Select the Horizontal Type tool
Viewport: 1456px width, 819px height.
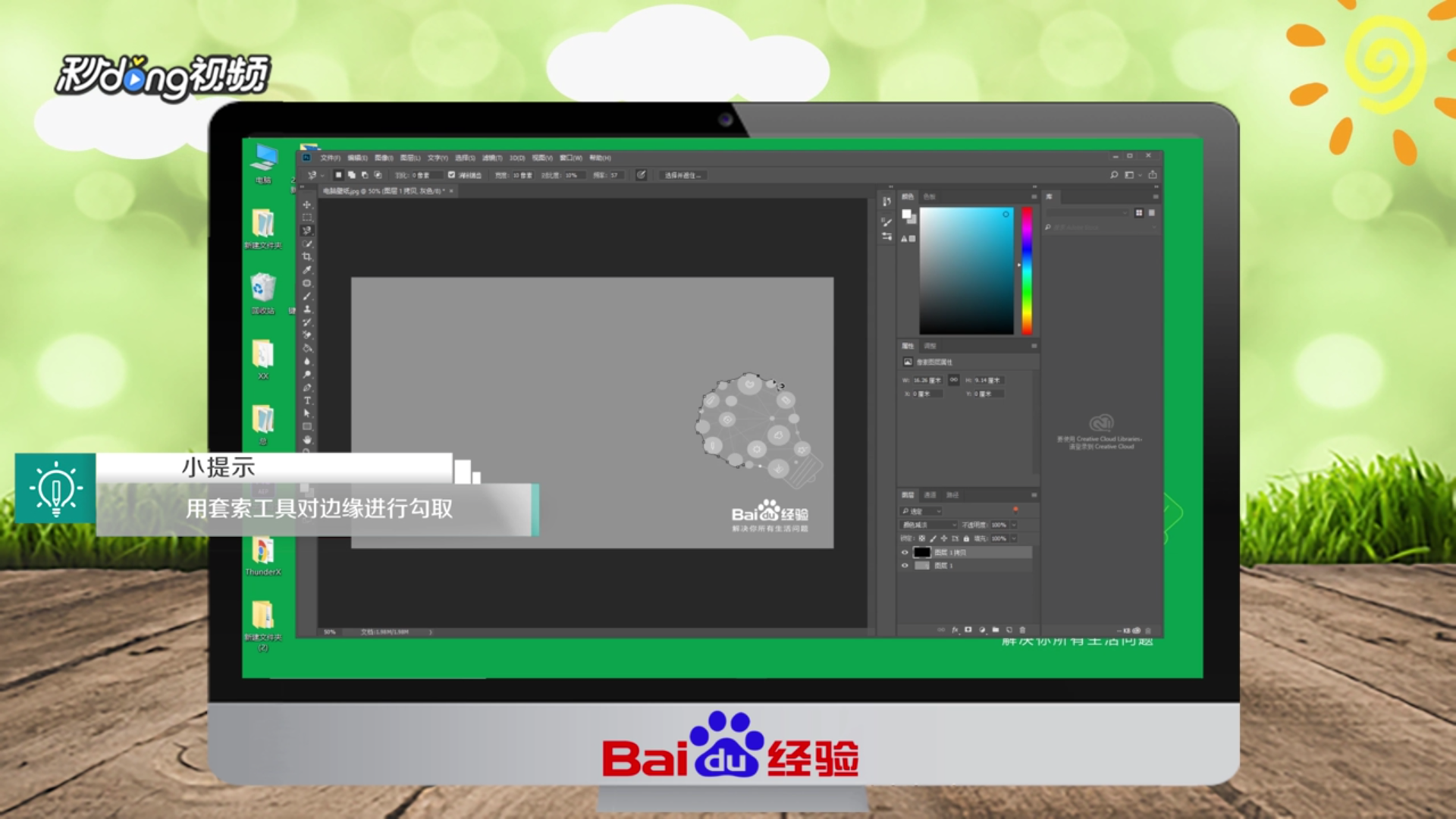click(x=307, y=400)
